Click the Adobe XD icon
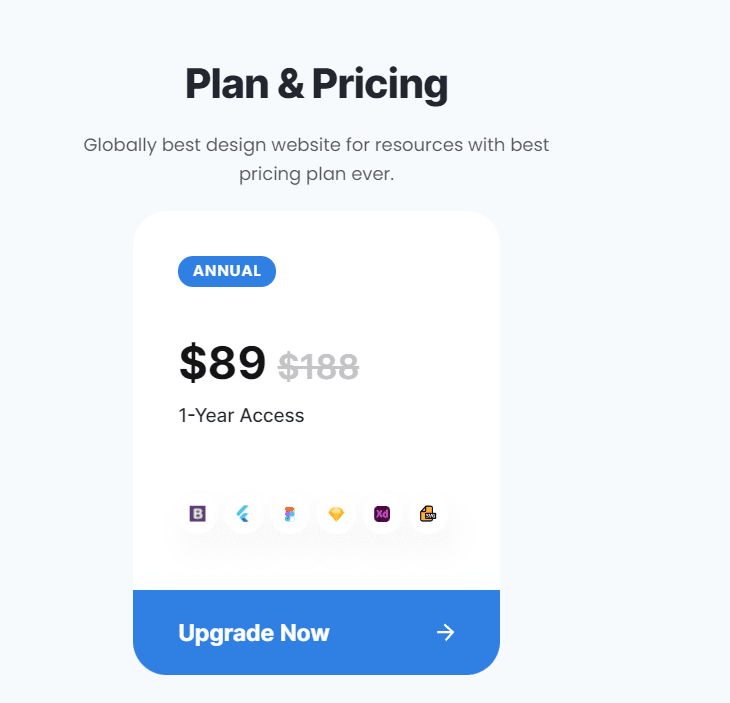Image resolution: width=730 pixels, height=703 pixels. [382, 514]
